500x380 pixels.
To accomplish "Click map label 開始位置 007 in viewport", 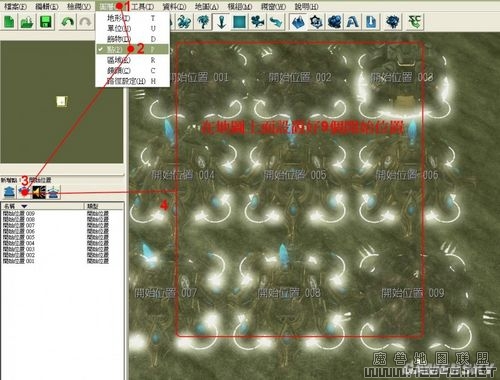I will (x=166, y=293).
